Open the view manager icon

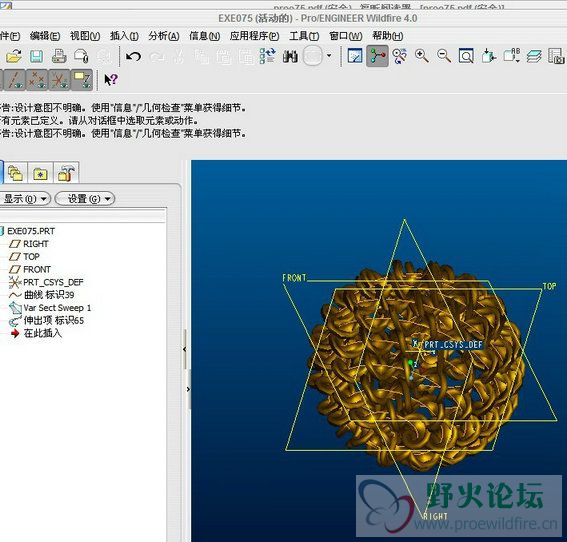click(556, 56)
